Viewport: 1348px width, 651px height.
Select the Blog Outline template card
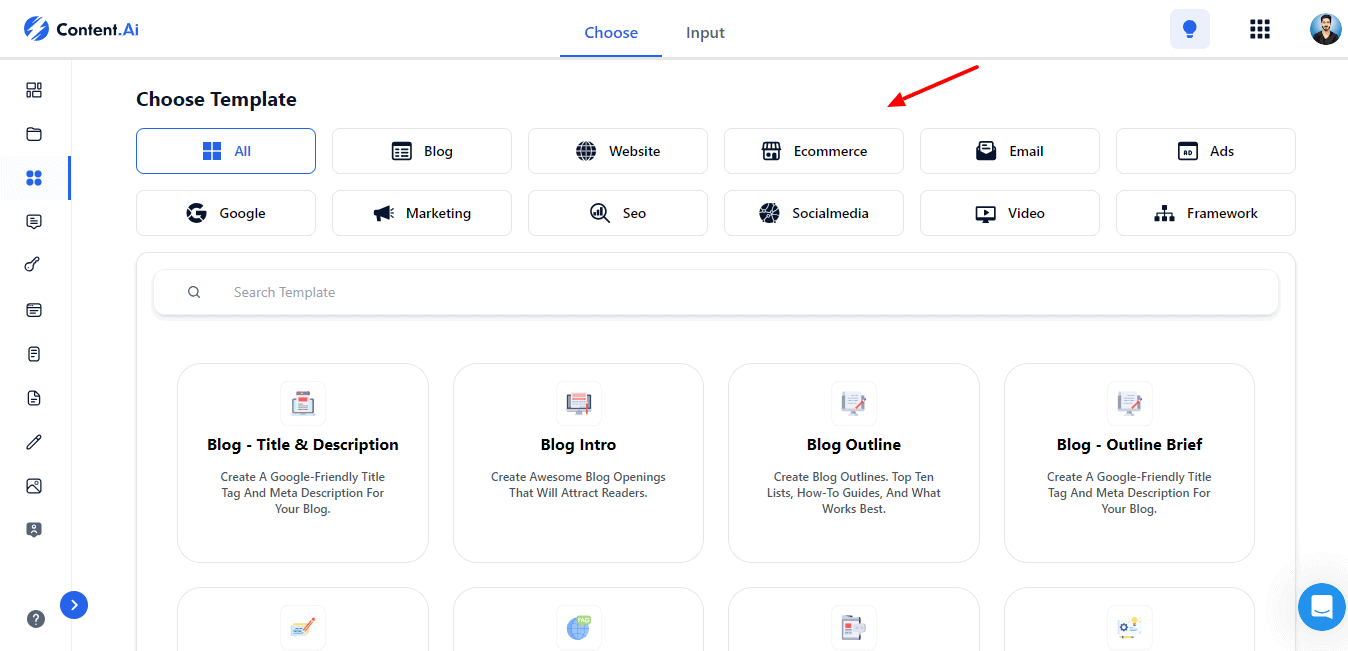coord(853,462)
